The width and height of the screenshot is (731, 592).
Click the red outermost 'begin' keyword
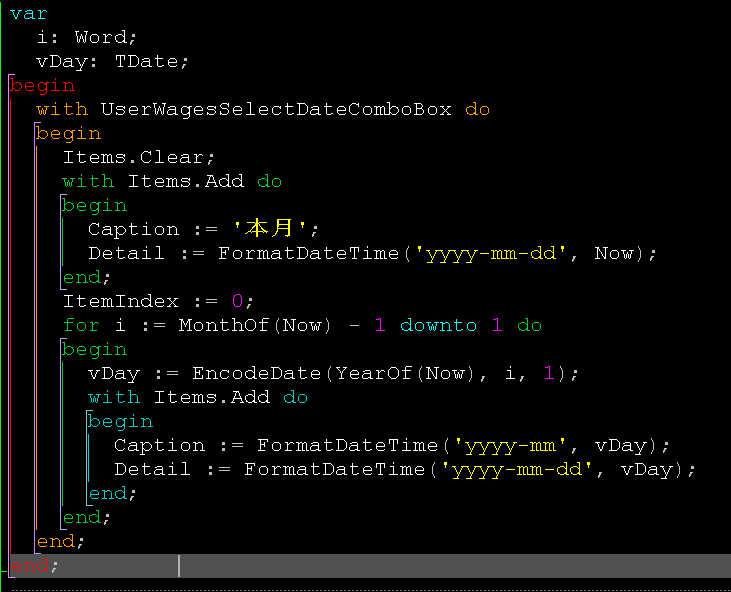42,86
